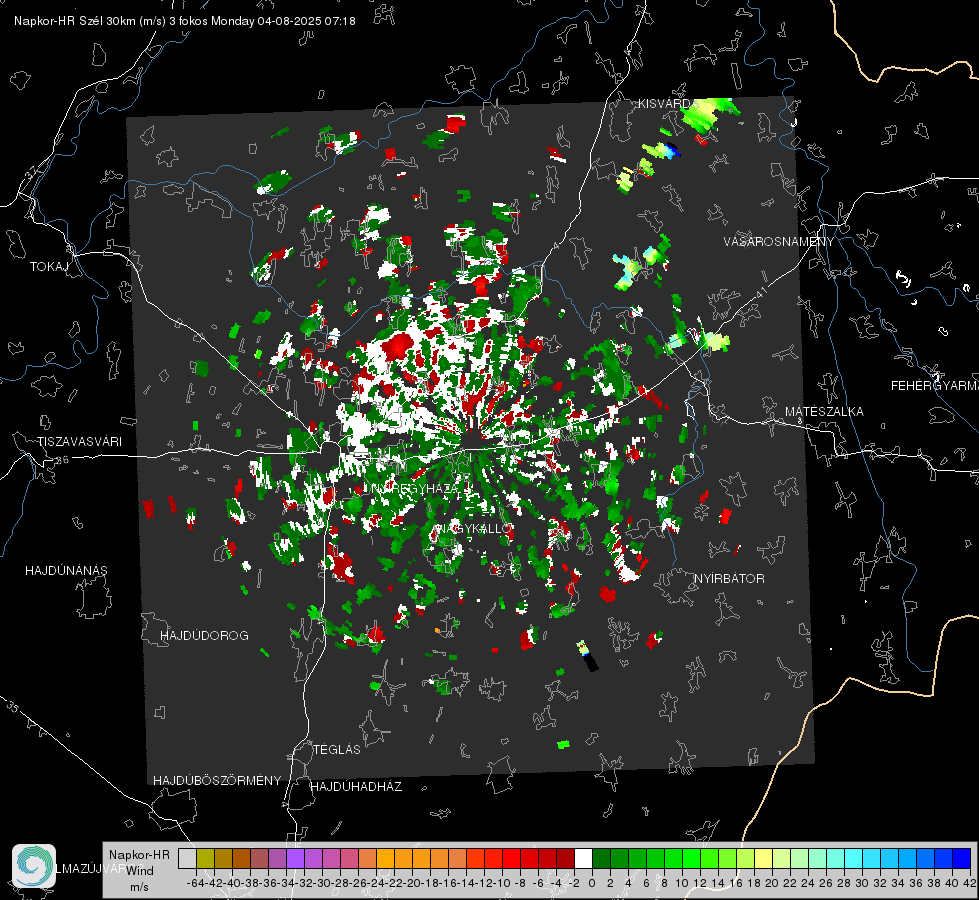Click the bright red swatch between -10 and -8
Viewport: 979px width, 900px height.
(x=511, y=858)
